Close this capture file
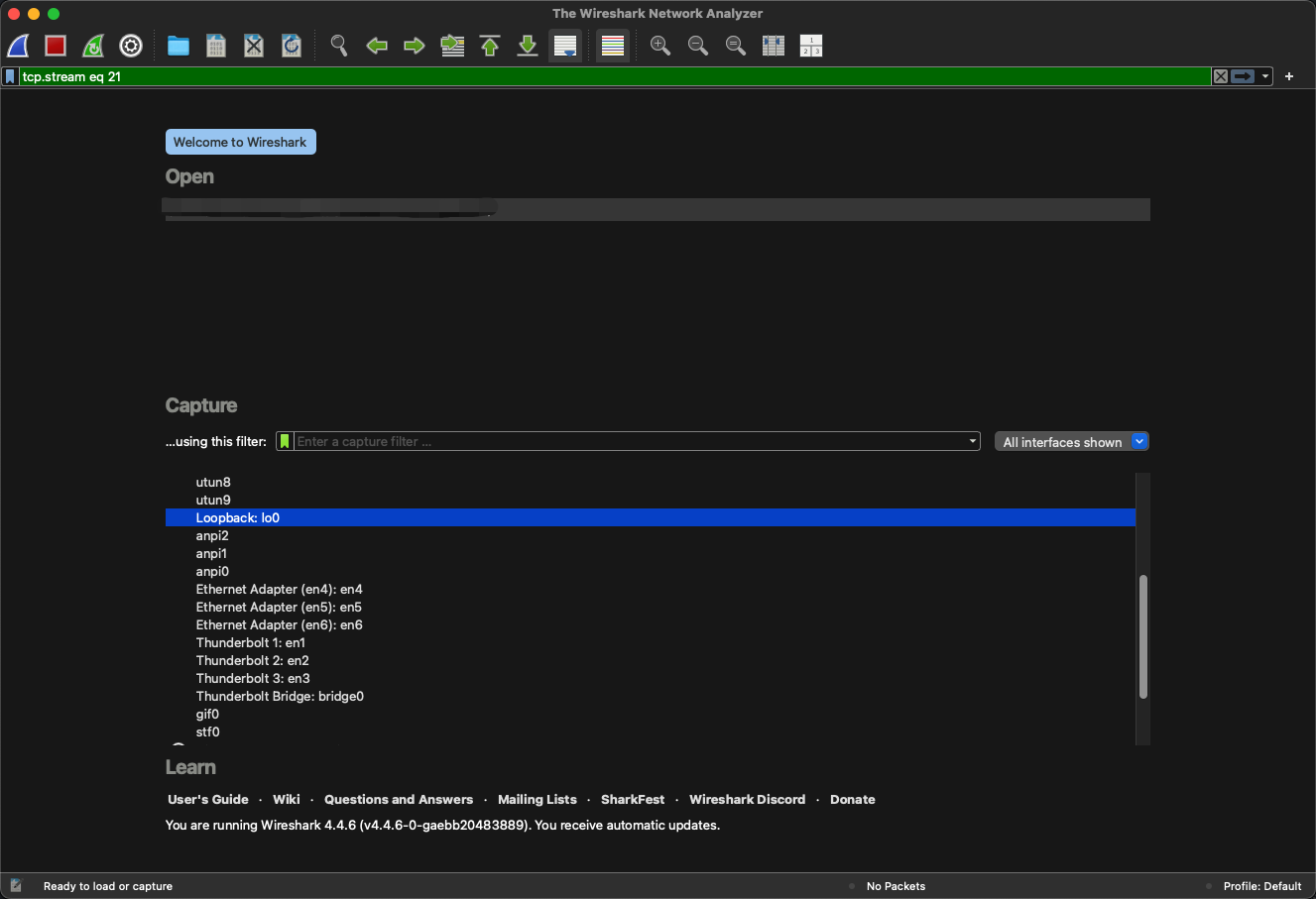The image size is (1316, 899). point(254,46)
